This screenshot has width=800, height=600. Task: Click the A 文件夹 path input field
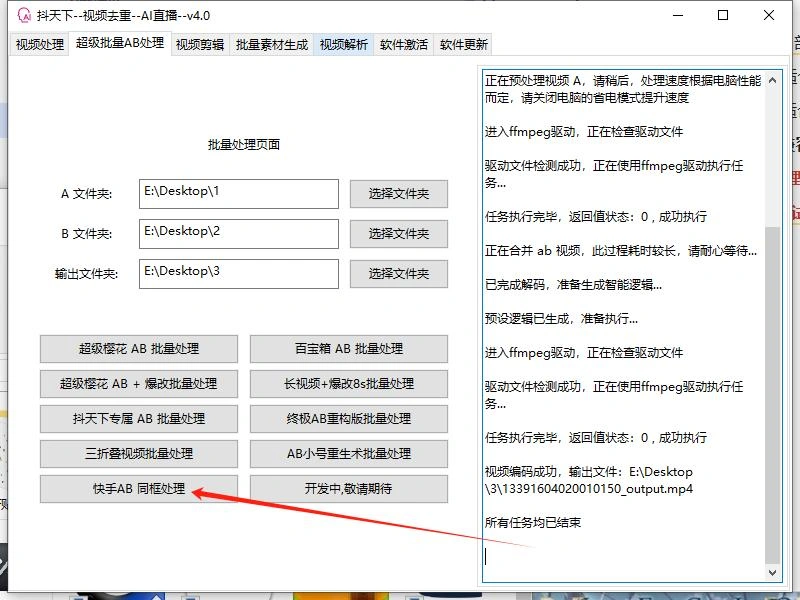tap(238, 194)
